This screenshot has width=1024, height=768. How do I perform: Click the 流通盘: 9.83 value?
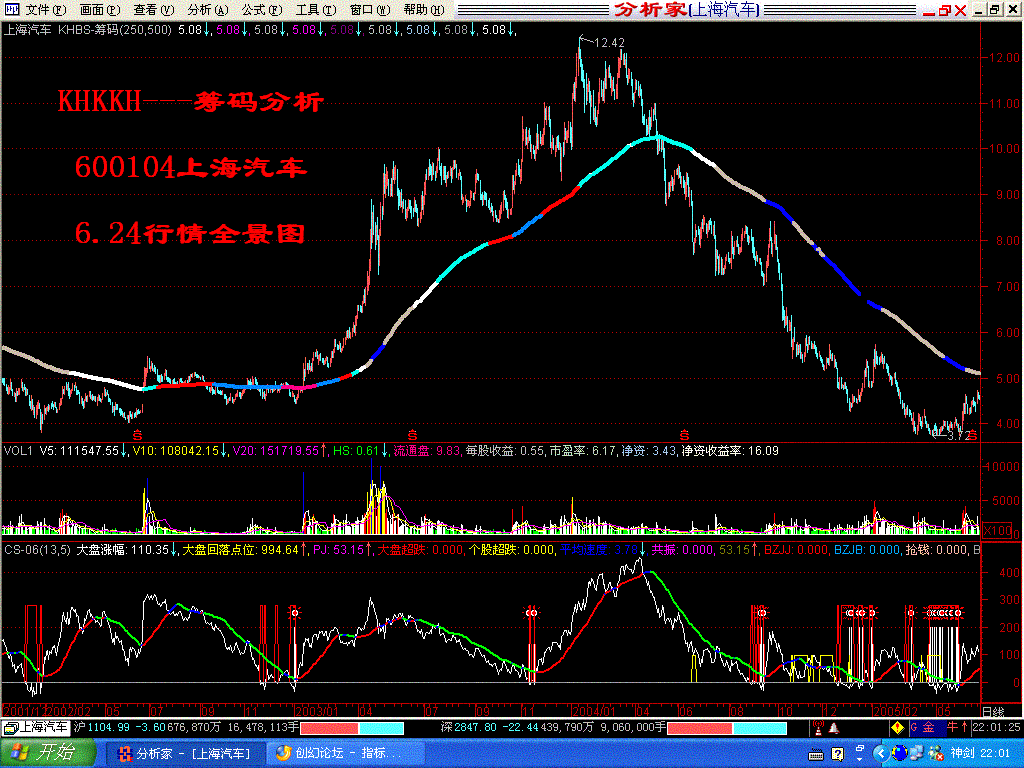point(426,451)
